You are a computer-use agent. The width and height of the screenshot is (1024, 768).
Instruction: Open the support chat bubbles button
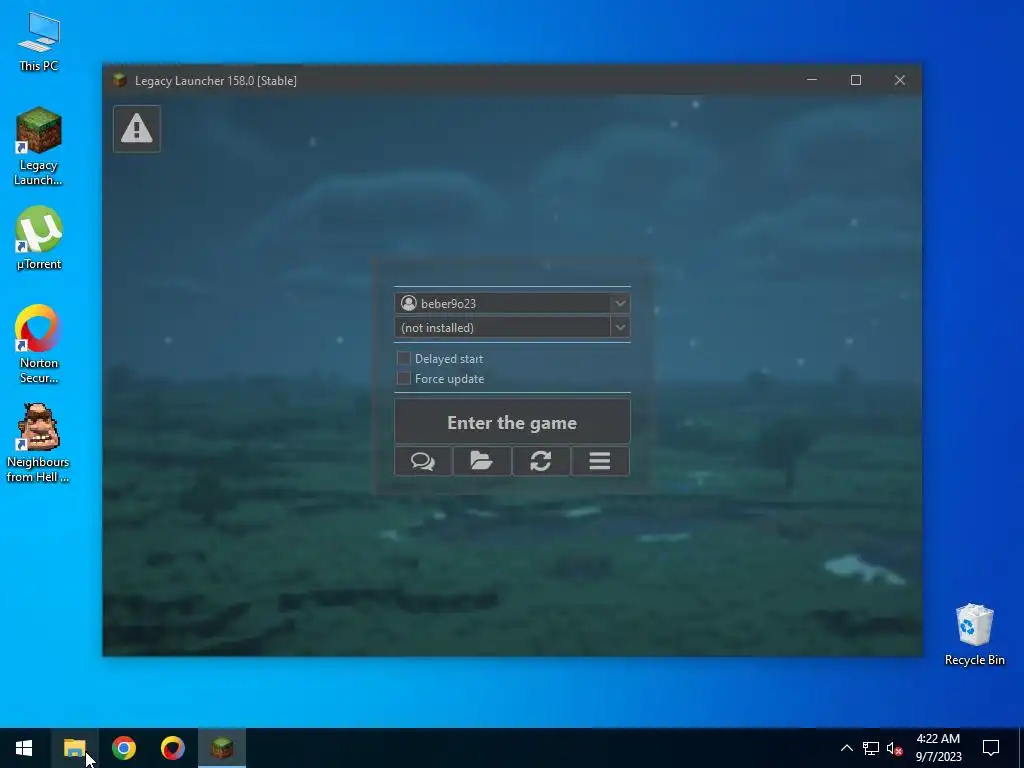pos(423,461)
